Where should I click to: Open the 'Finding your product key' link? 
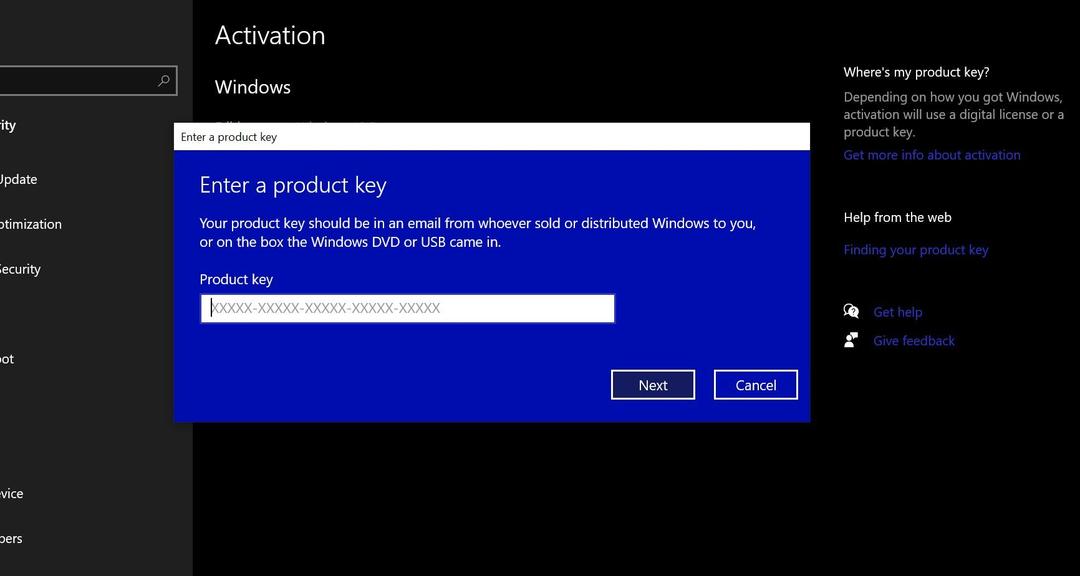[x=915, y=250]
